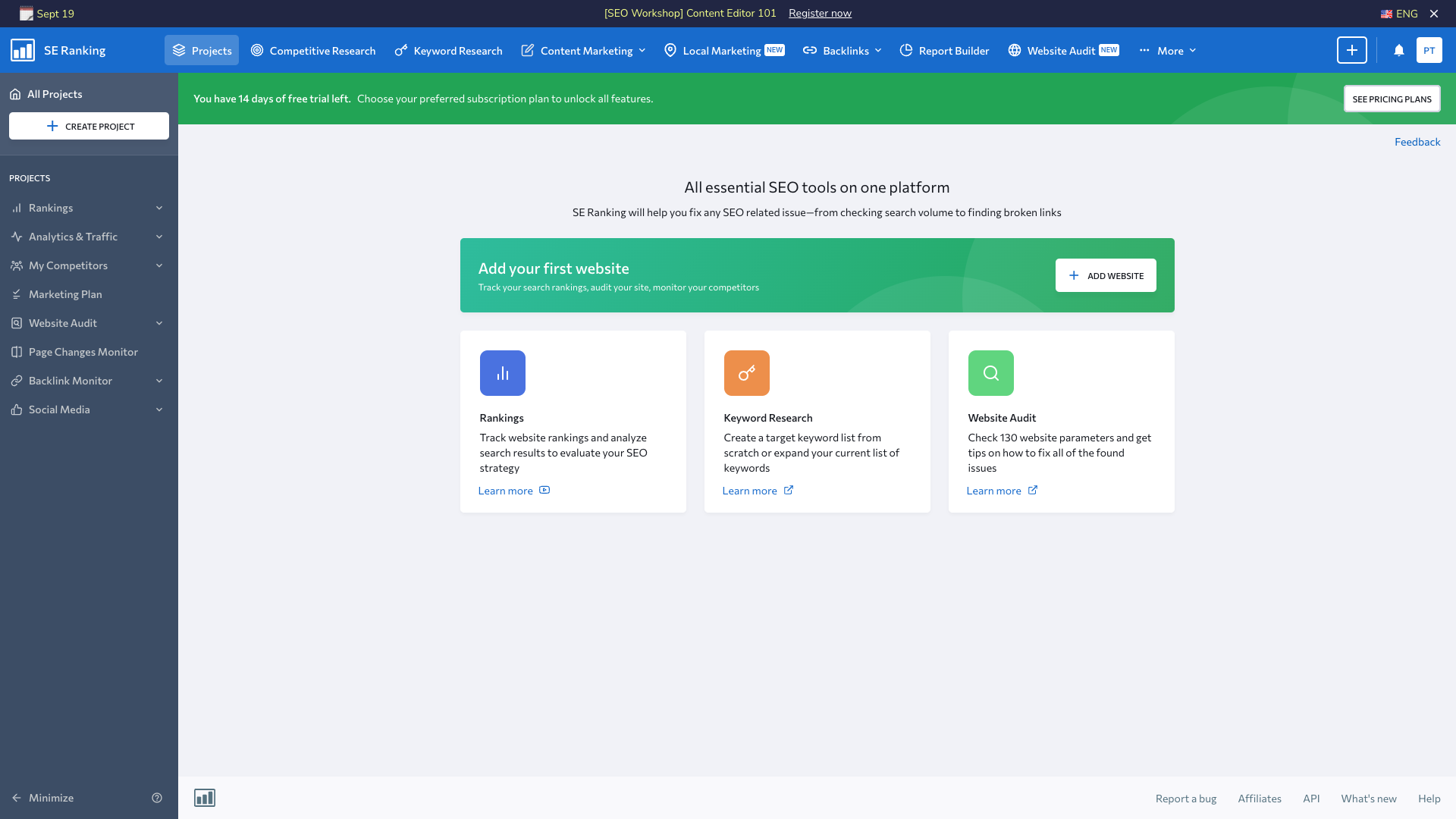Click the Add Website button
The image size is (1456, 819).
[x=1106, y=276]
